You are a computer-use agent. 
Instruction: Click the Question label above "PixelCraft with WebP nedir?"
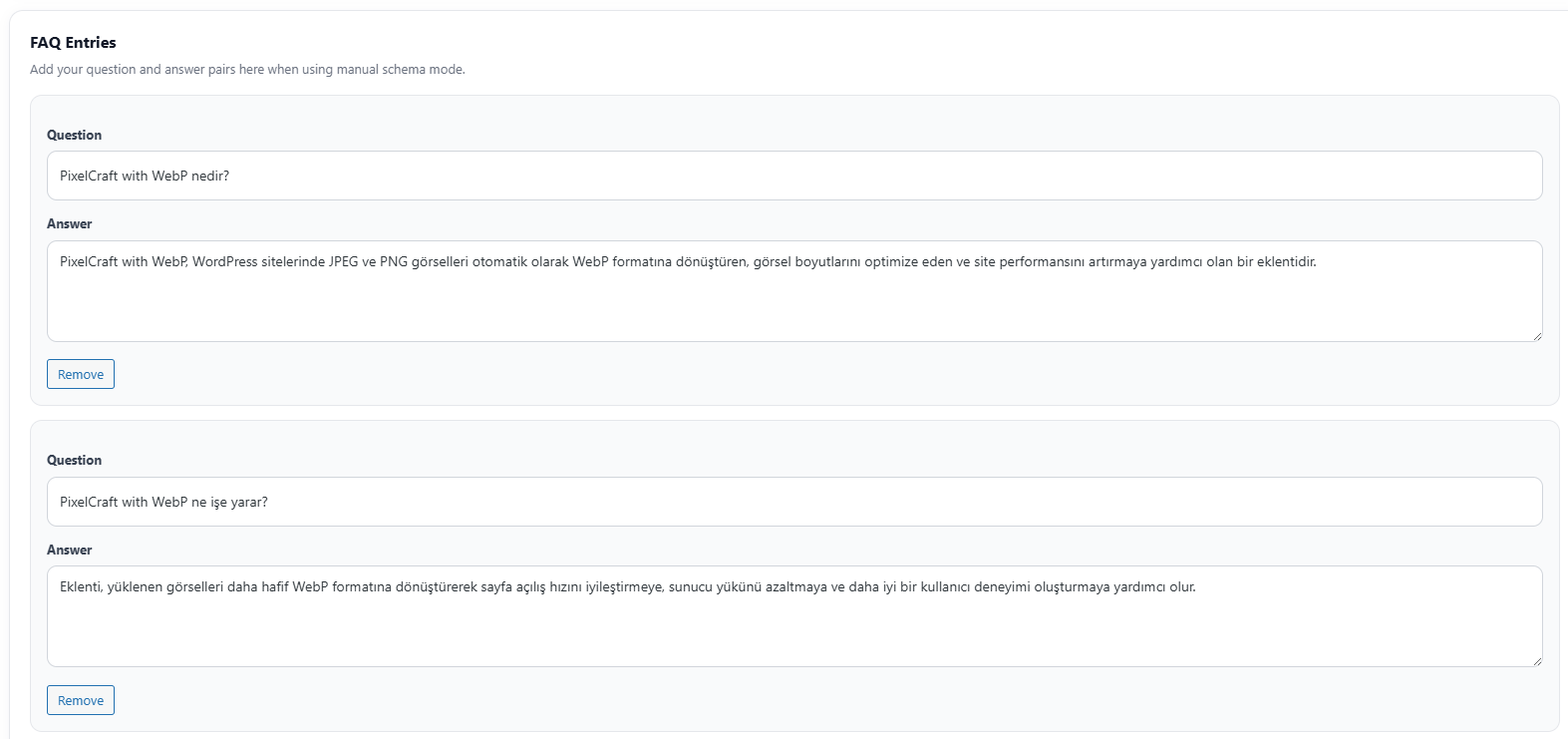74,135
